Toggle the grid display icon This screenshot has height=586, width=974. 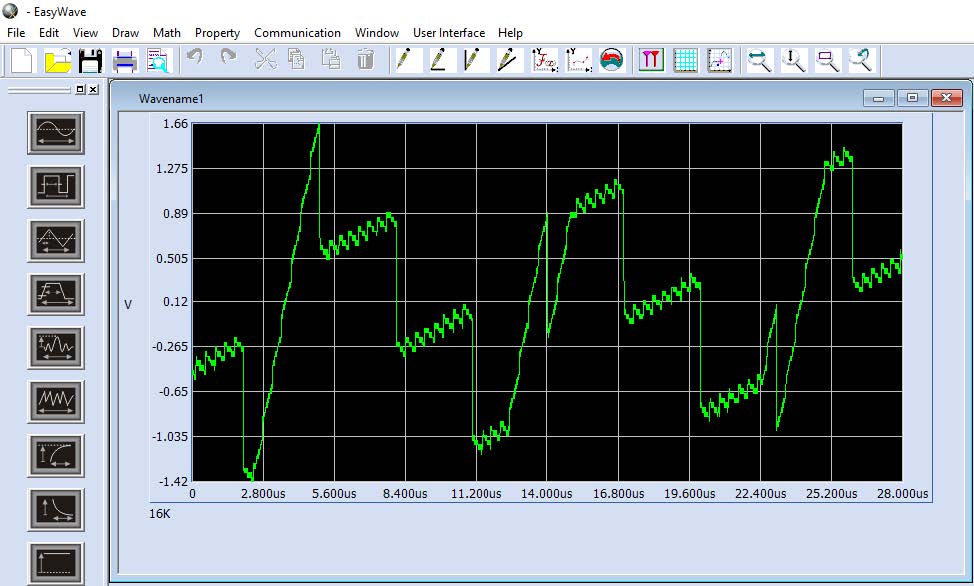685,60
